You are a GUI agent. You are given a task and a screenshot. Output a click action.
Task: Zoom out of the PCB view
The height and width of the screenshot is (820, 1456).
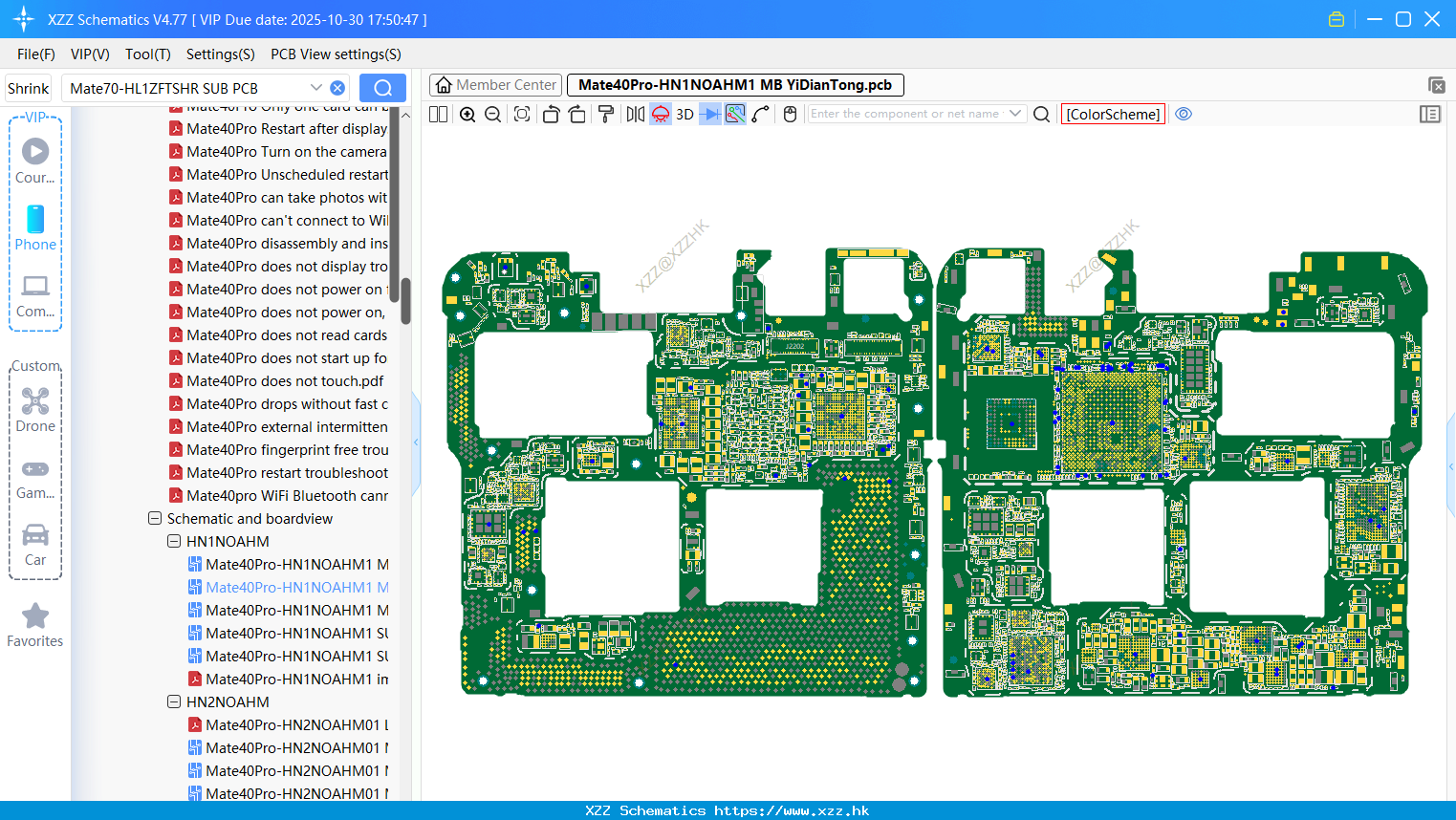(x=493, y=114)
